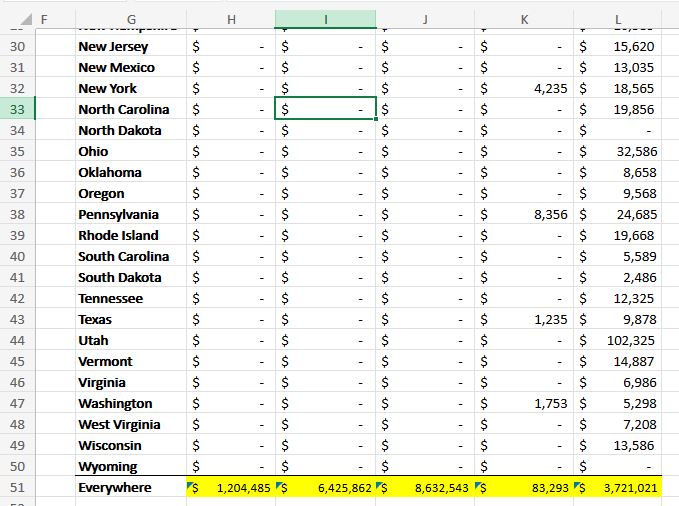Click the 'Everywhere' total label cell

point(131,487)
